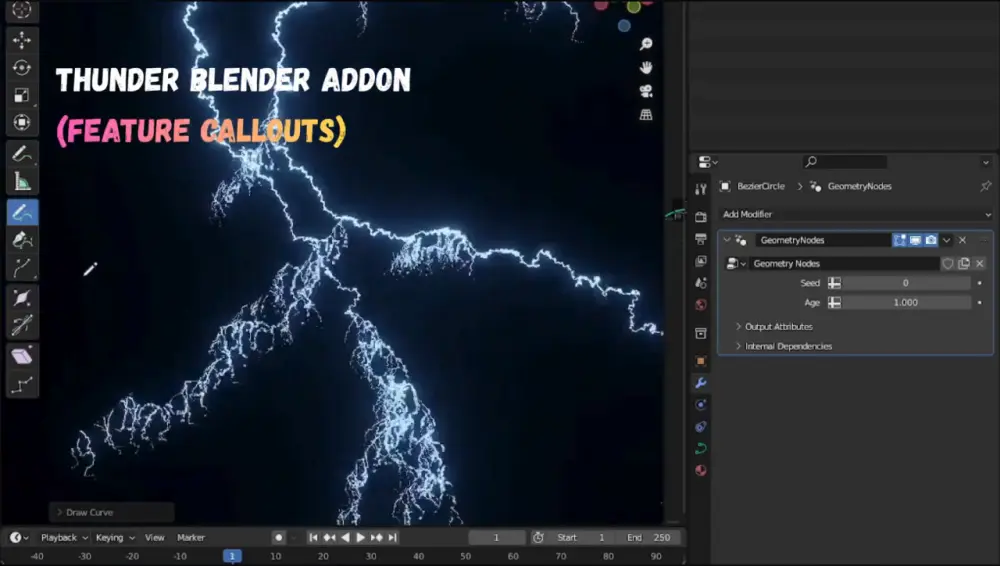The height and width of the screenshot is (566, 1000).
Task: Click the Age value slider
Action: [906, 302]
